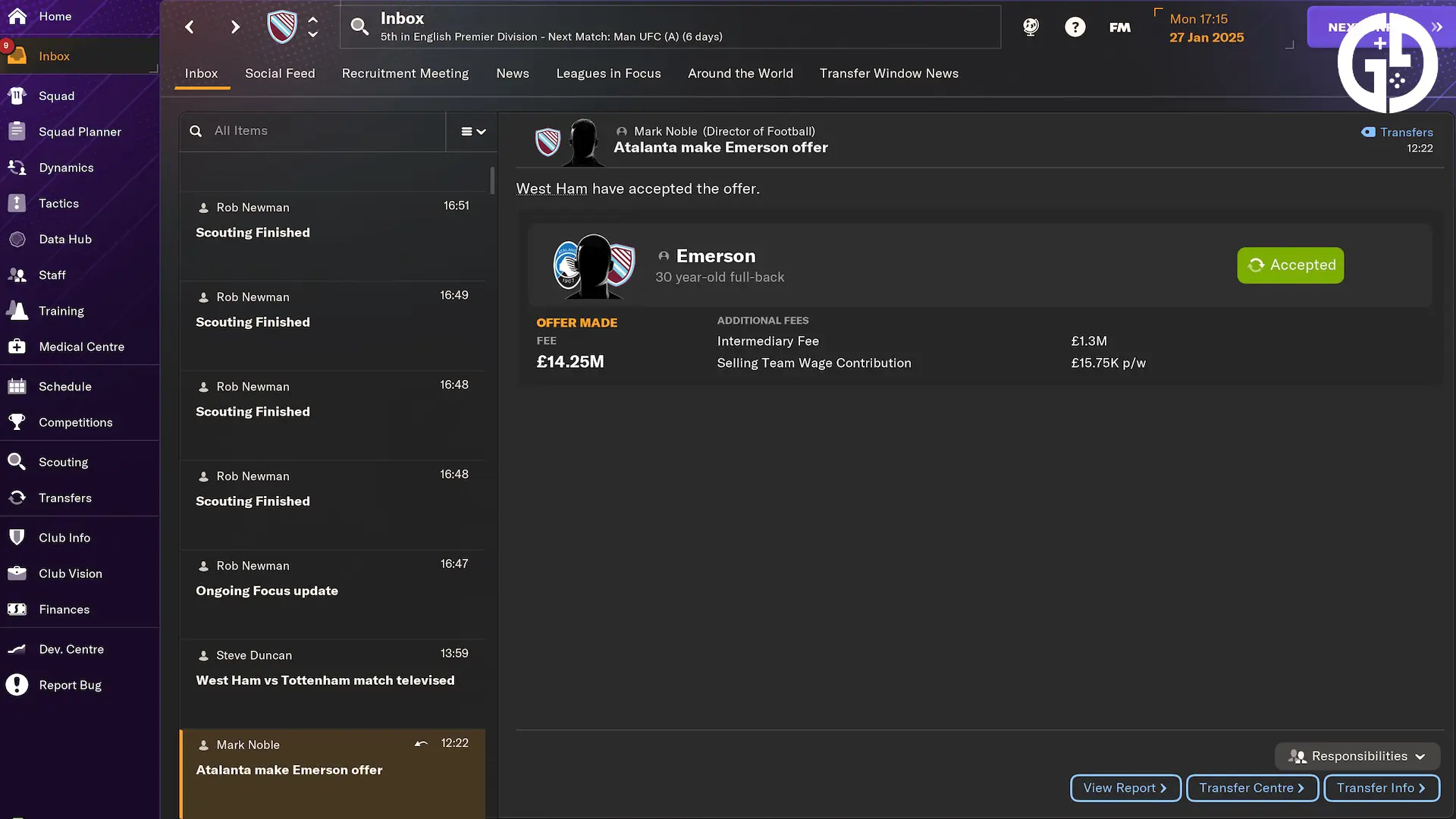Click the FM logo icon top right

pyautogui.click(x=1120, y=27)
